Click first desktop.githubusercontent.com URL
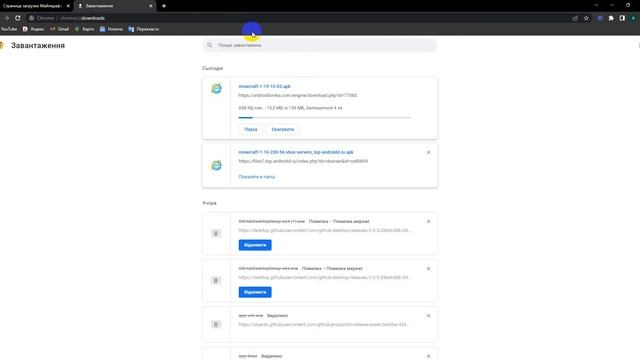Image resolution: width=640 pixels, height=360 pixels. (324, 231)
